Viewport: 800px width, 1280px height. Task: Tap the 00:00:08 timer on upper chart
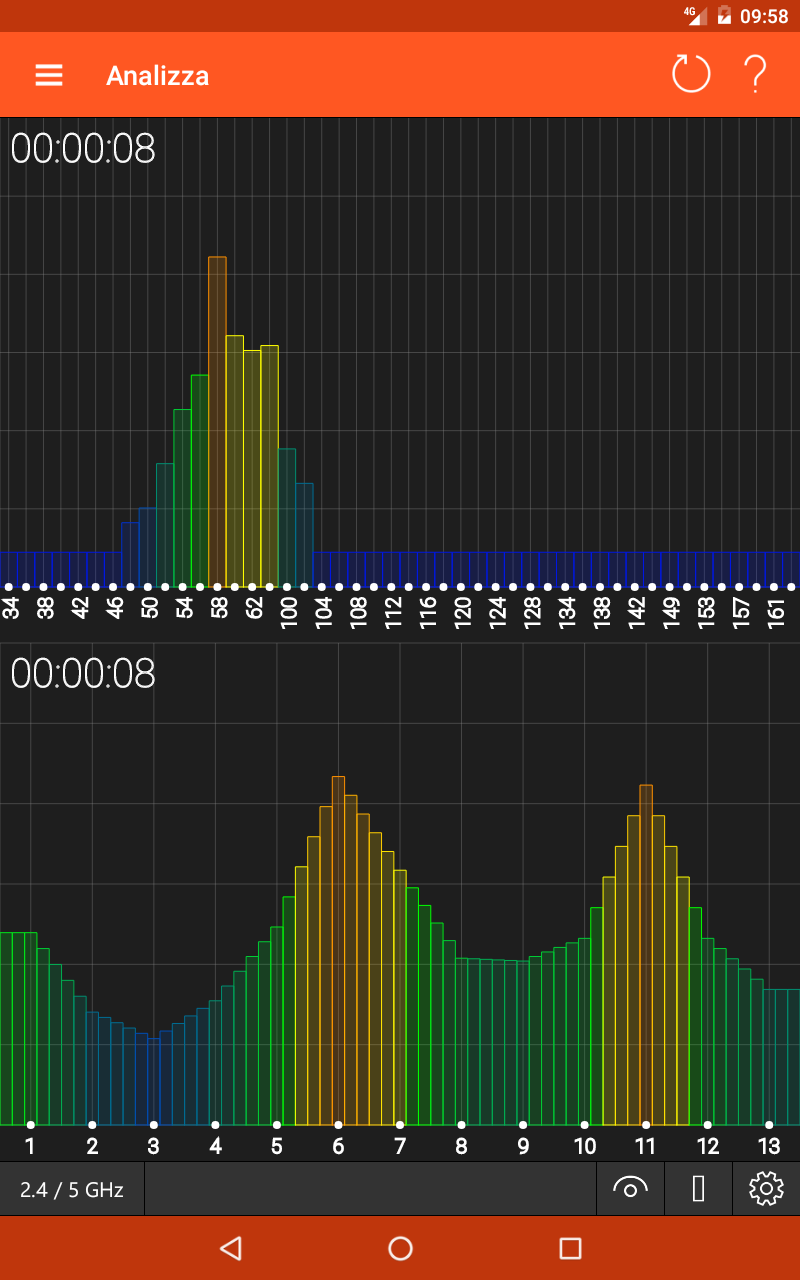(83, 149)
